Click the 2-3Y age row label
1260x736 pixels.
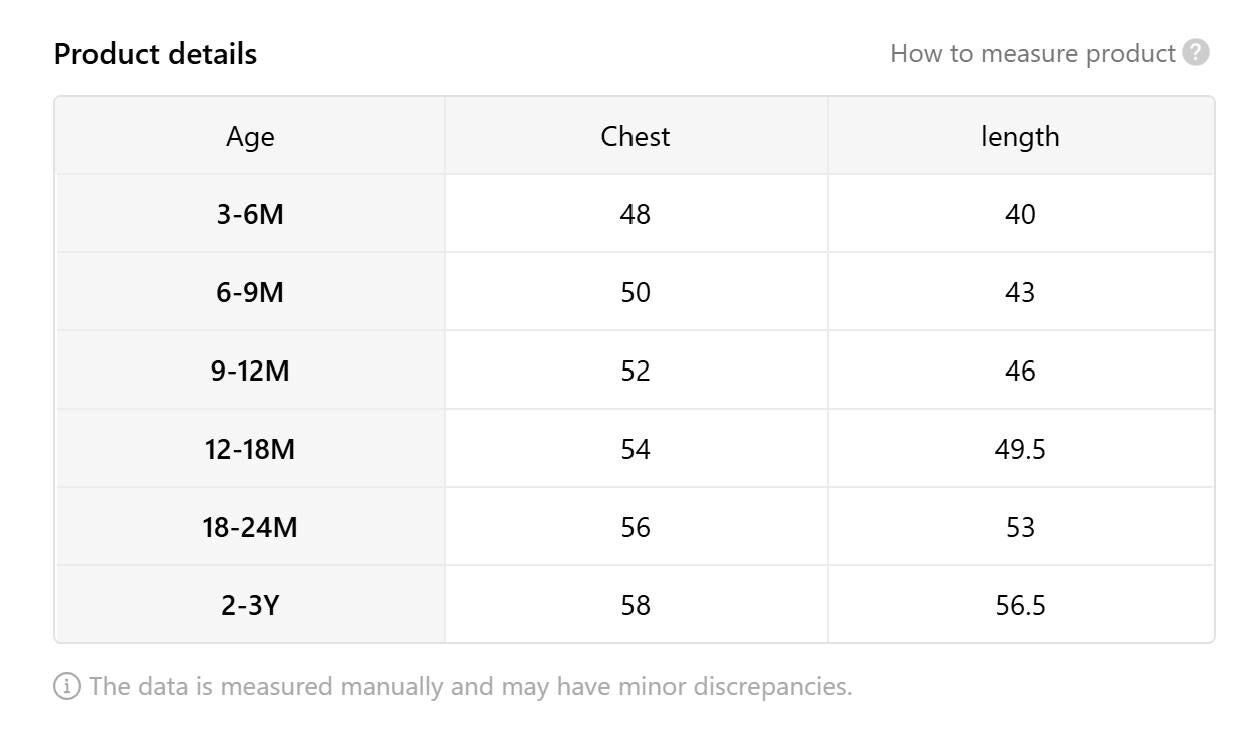[x=250, y=605]
